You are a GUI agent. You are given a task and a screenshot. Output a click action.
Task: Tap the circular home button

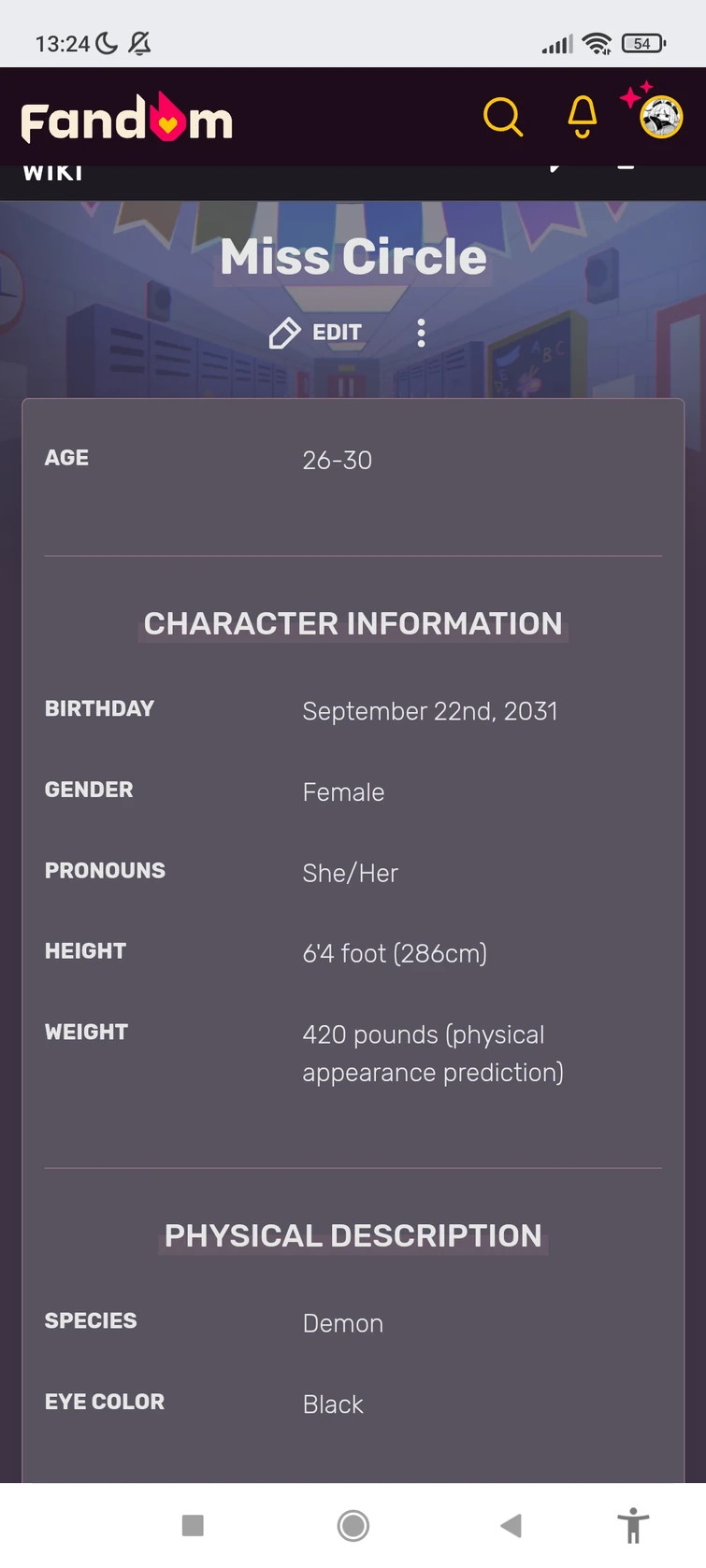353,1525
